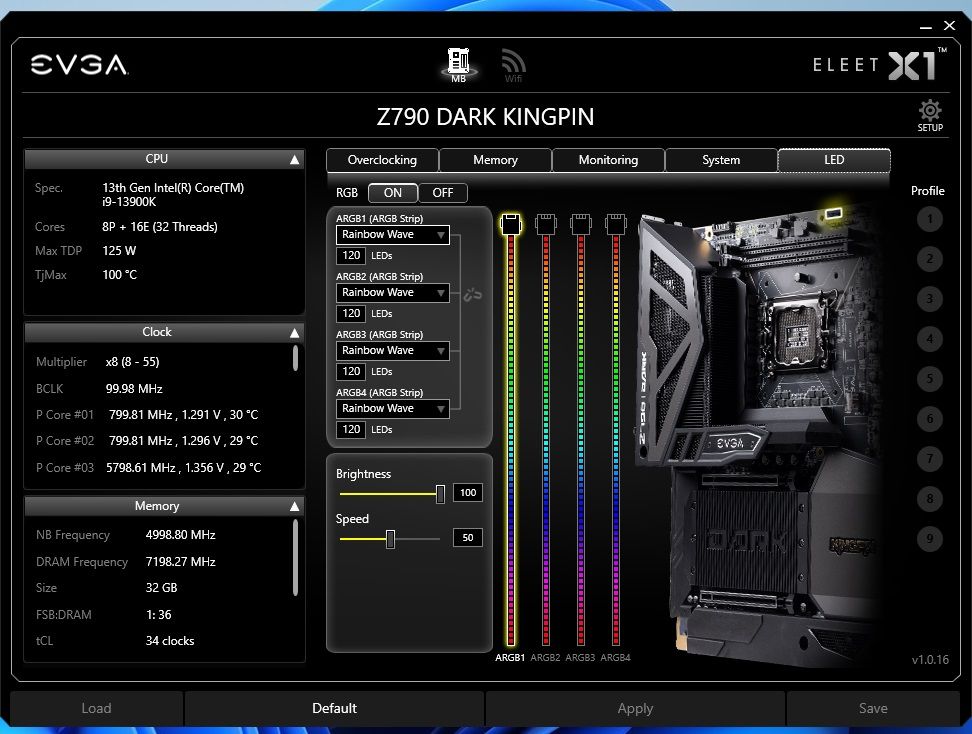
Task: Select profile slot 6
Action: point(929,418)
